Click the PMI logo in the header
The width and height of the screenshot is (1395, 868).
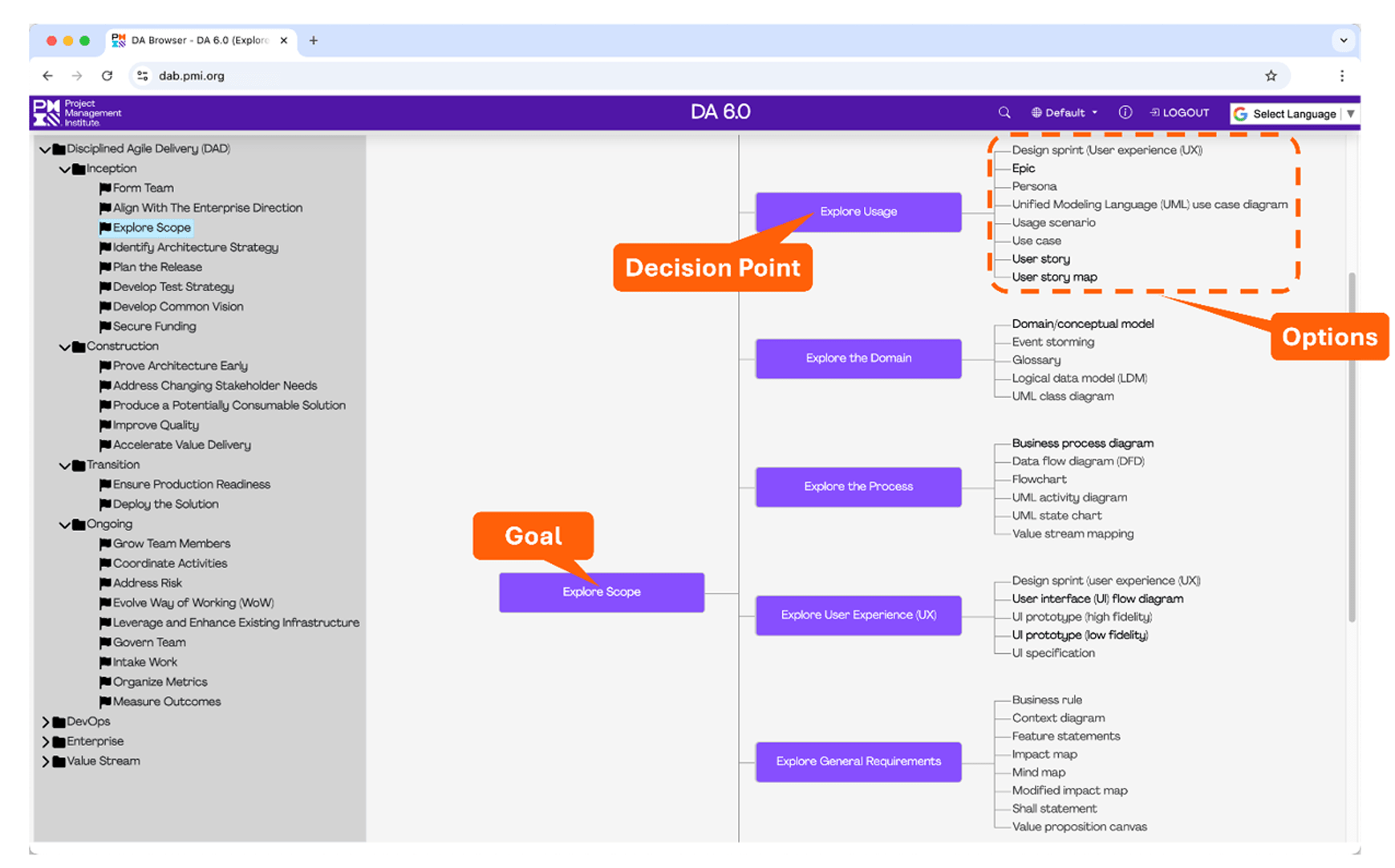pos(78,113)
